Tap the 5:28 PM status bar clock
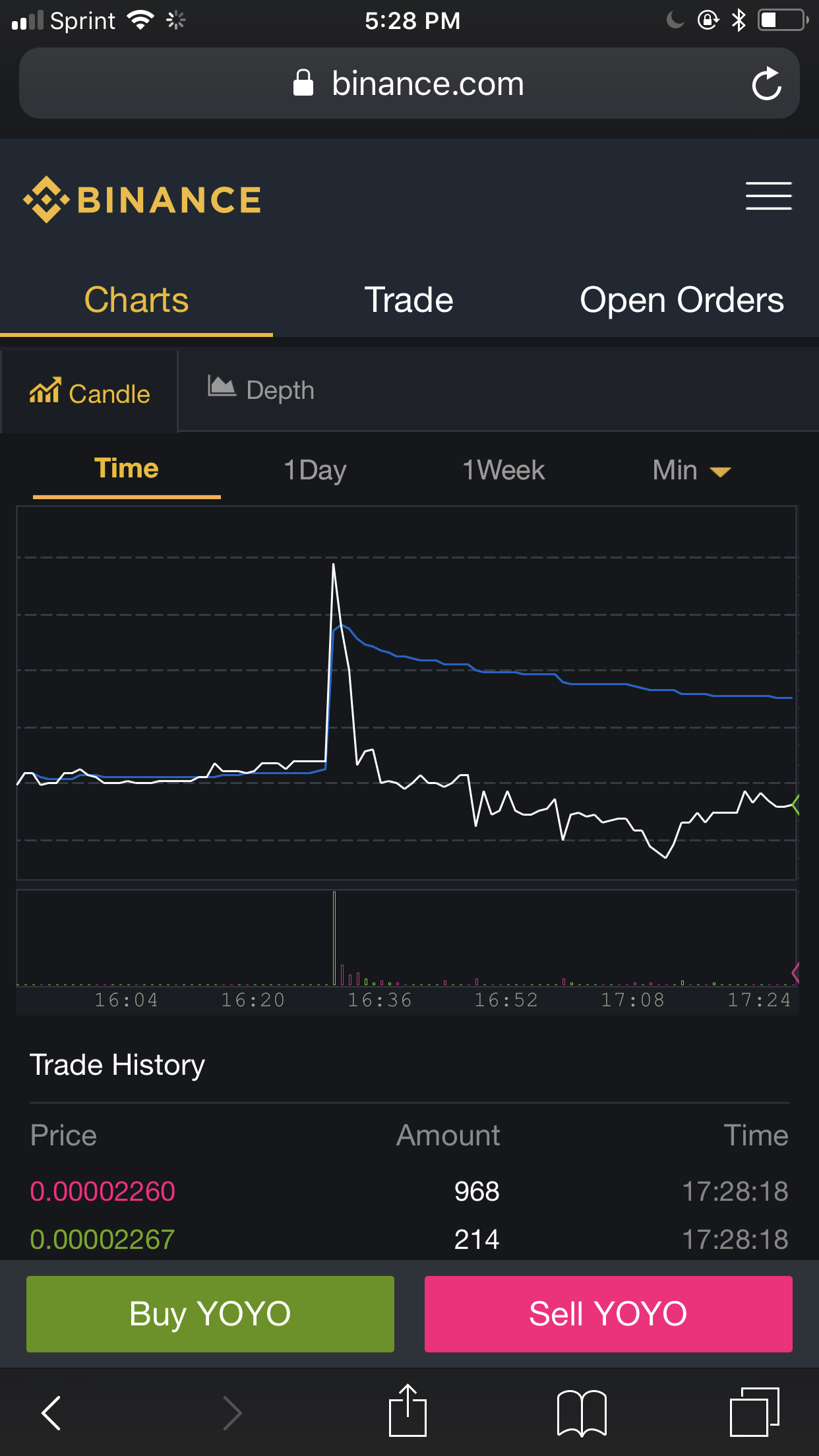The image size is (819, 1456). tap(413, 20)
